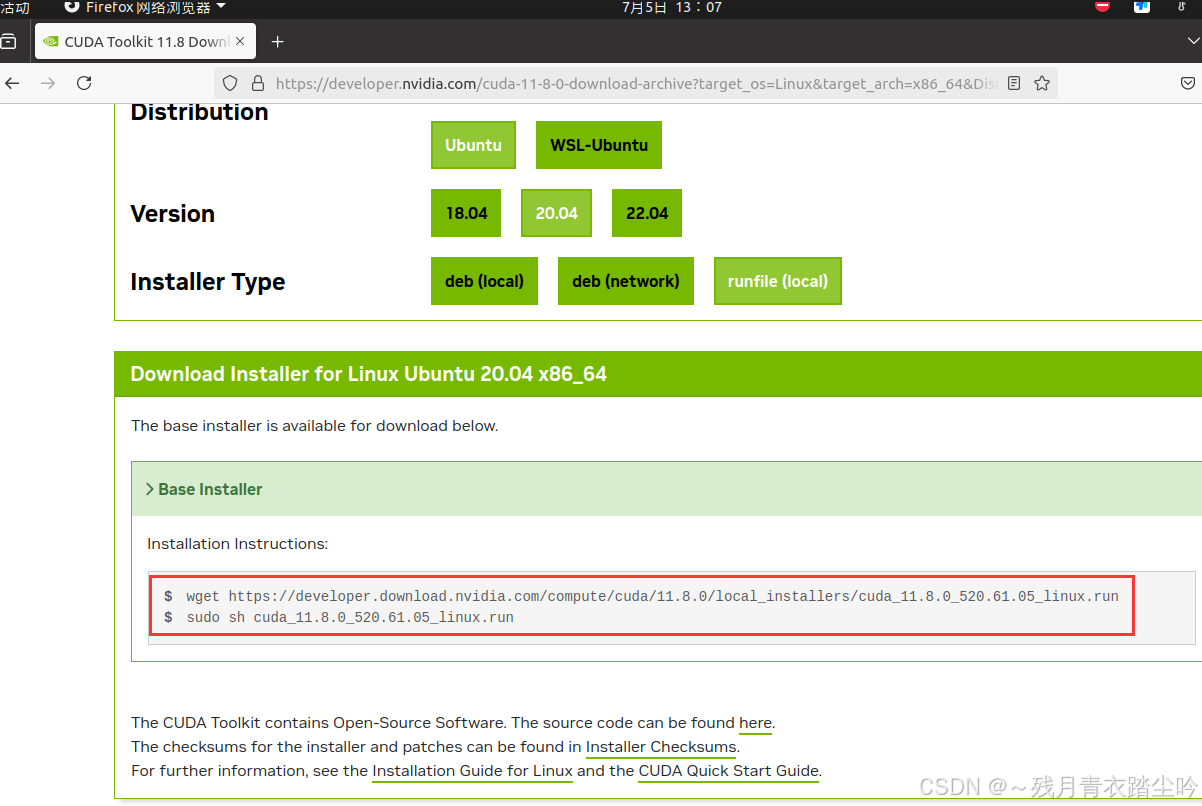Open the CUDA Quick Start Guide link
Viewport: 1202px width, 806px height.
[728, 771]
